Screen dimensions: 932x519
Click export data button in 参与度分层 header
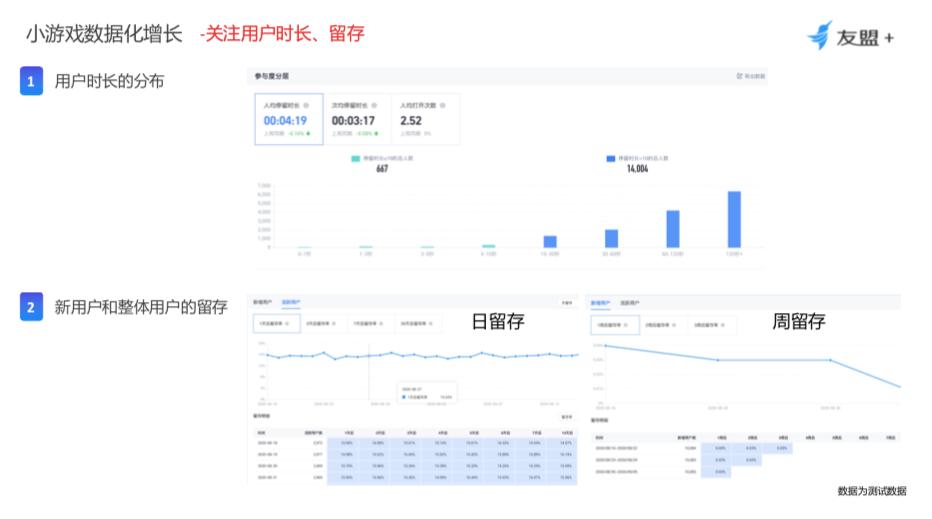[x=751, y=76]
